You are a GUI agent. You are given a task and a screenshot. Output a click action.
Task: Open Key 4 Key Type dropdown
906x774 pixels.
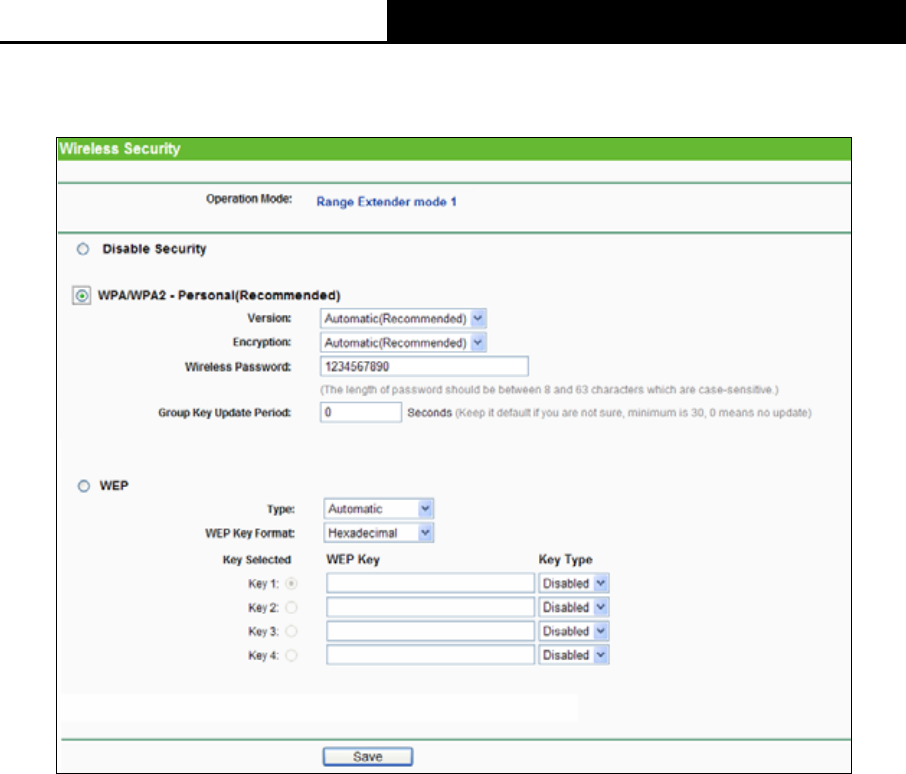coord(574,655)
